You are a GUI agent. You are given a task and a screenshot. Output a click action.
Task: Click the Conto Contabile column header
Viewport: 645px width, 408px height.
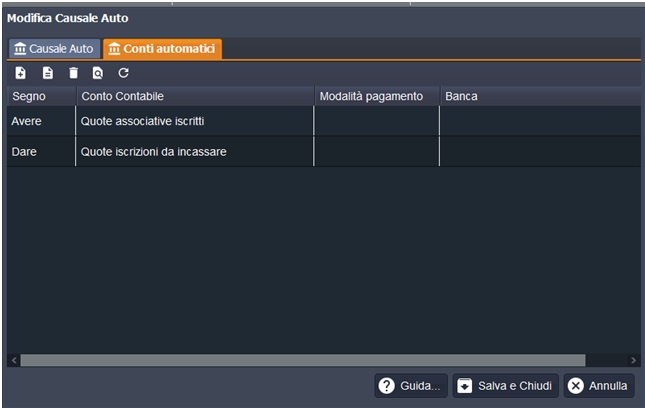pos(195,96)
